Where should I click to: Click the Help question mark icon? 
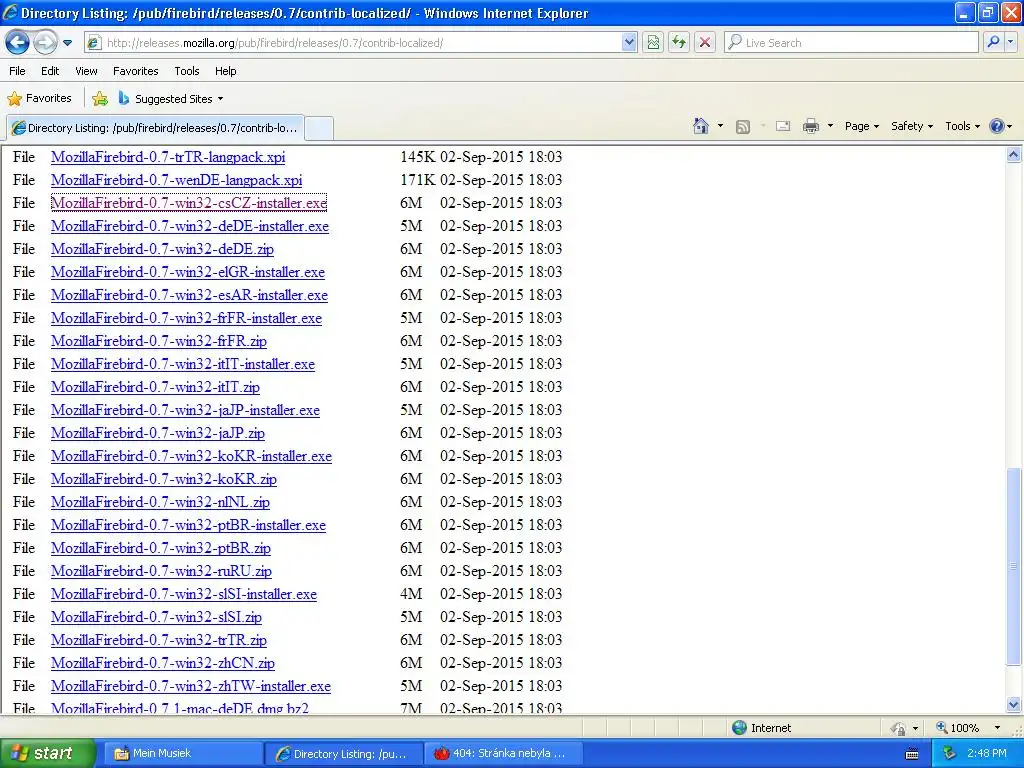coord(997,126)
